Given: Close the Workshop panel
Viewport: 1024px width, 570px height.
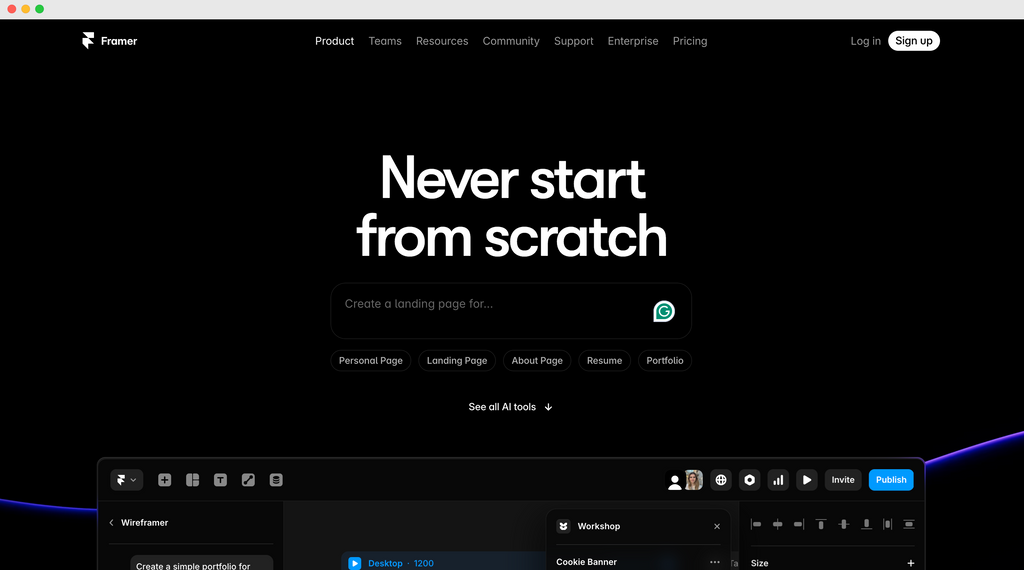Looking at the screenshot, I should (717, 526).
